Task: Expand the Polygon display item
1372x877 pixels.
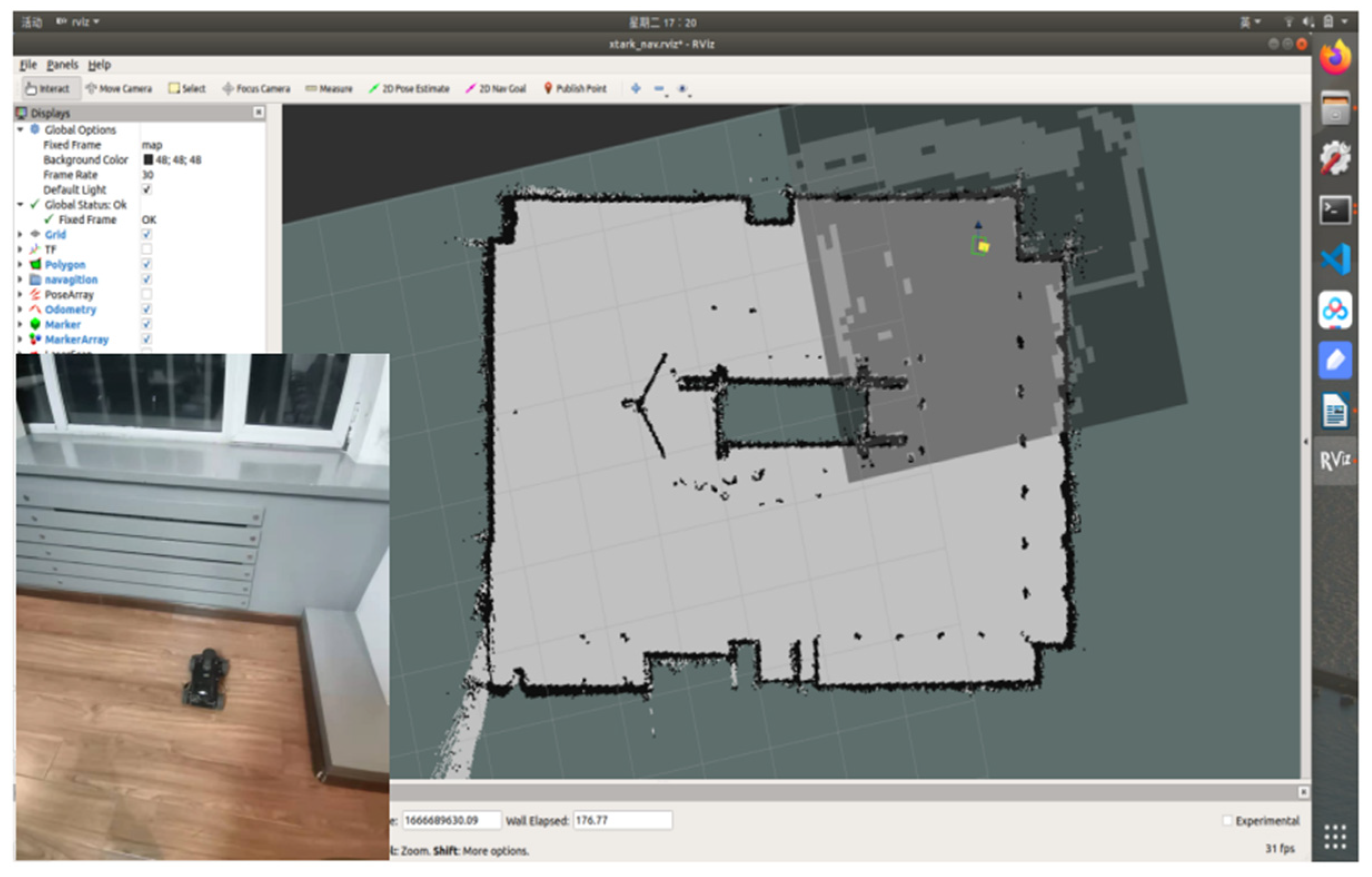Action: tap(20, 264)
